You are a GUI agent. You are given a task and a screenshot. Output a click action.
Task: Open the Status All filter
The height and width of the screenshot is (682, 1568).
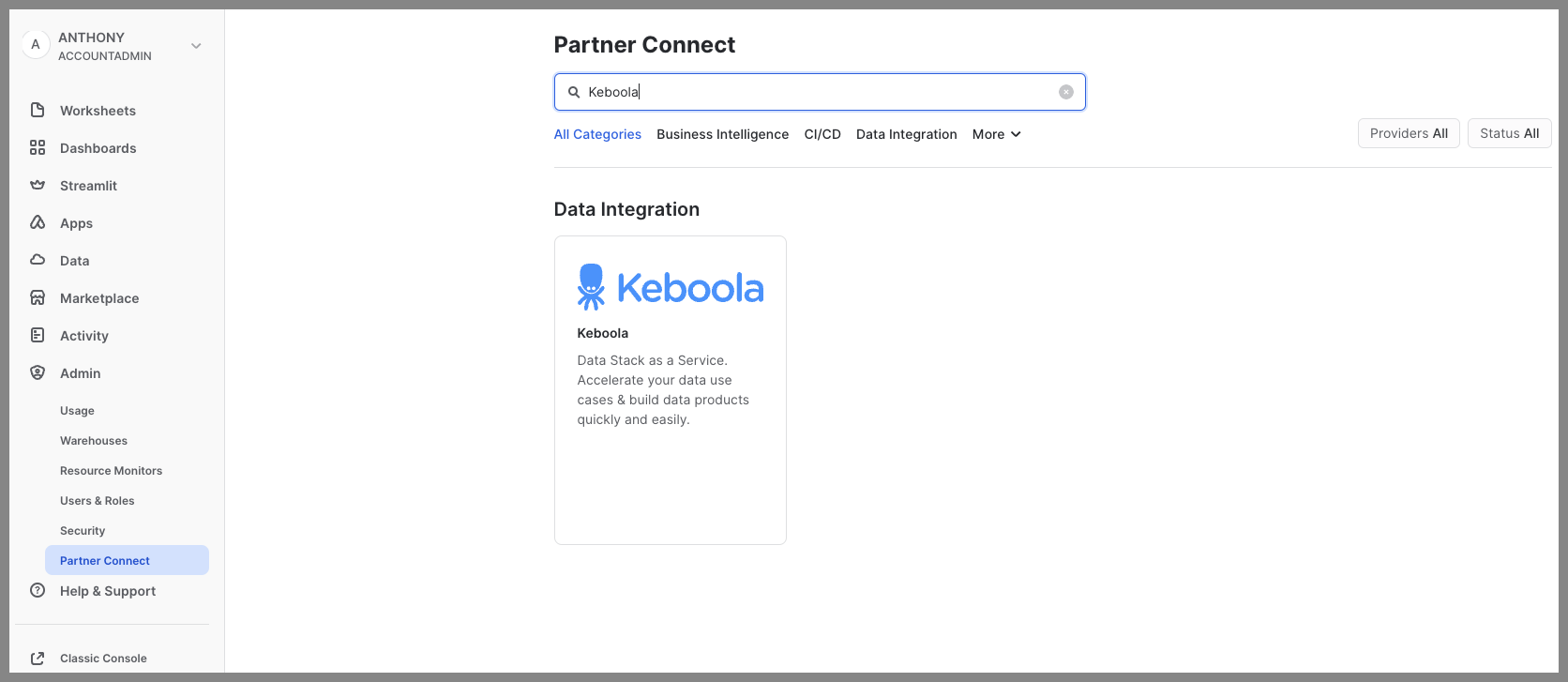[1510, 133]
